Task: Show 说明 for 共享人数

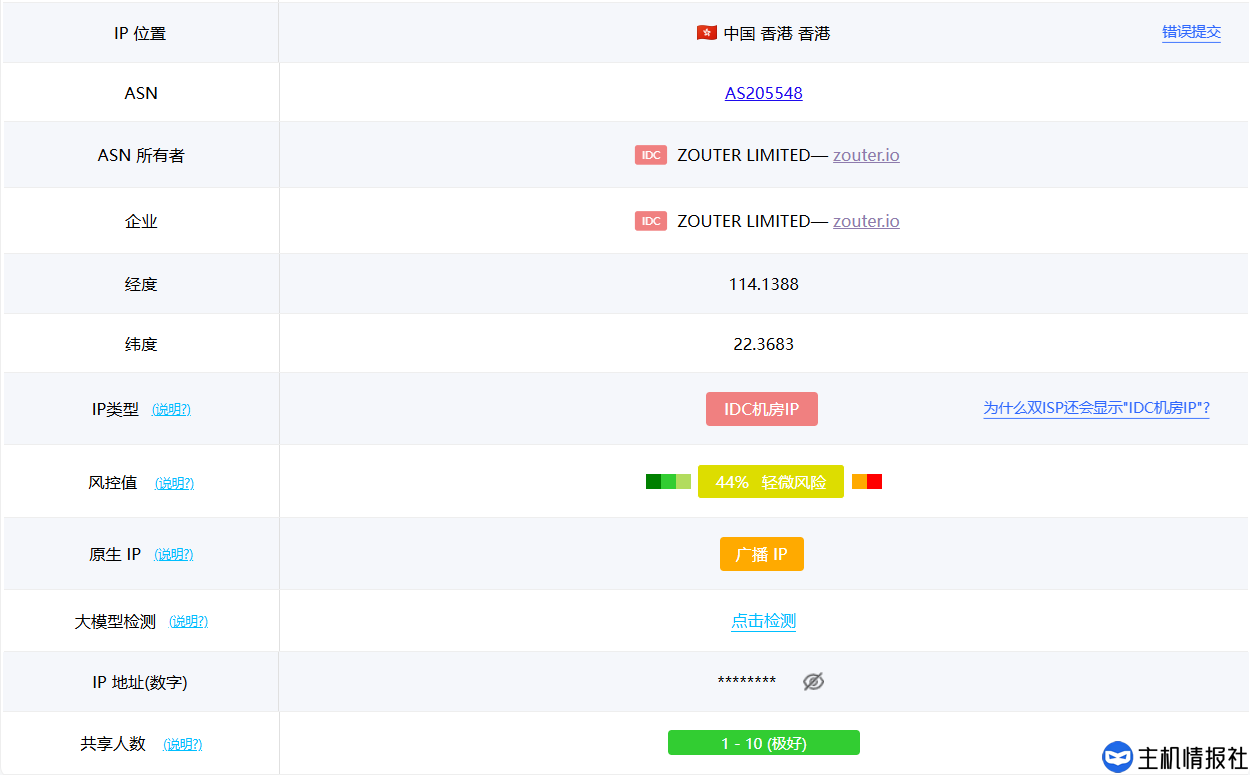Action: pyautogui.click(x=182, y=744)
